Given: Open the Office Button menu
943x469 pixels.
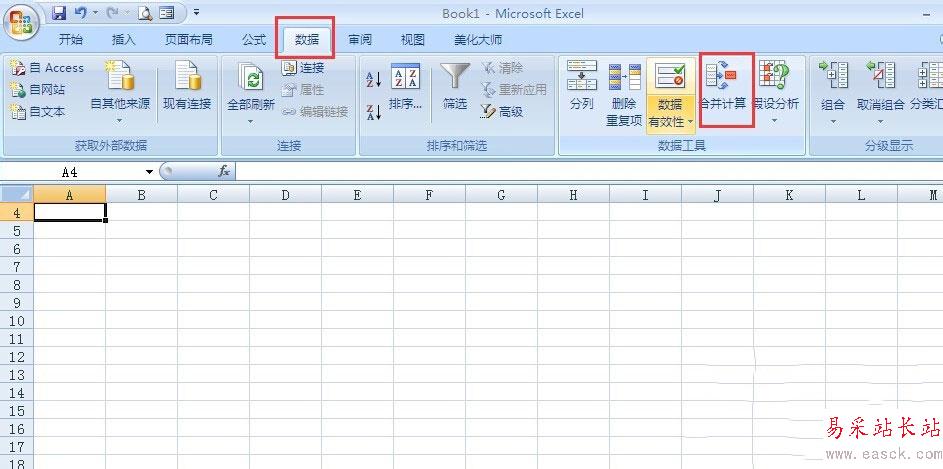Looking at the screenshot, I should [21, 22].
